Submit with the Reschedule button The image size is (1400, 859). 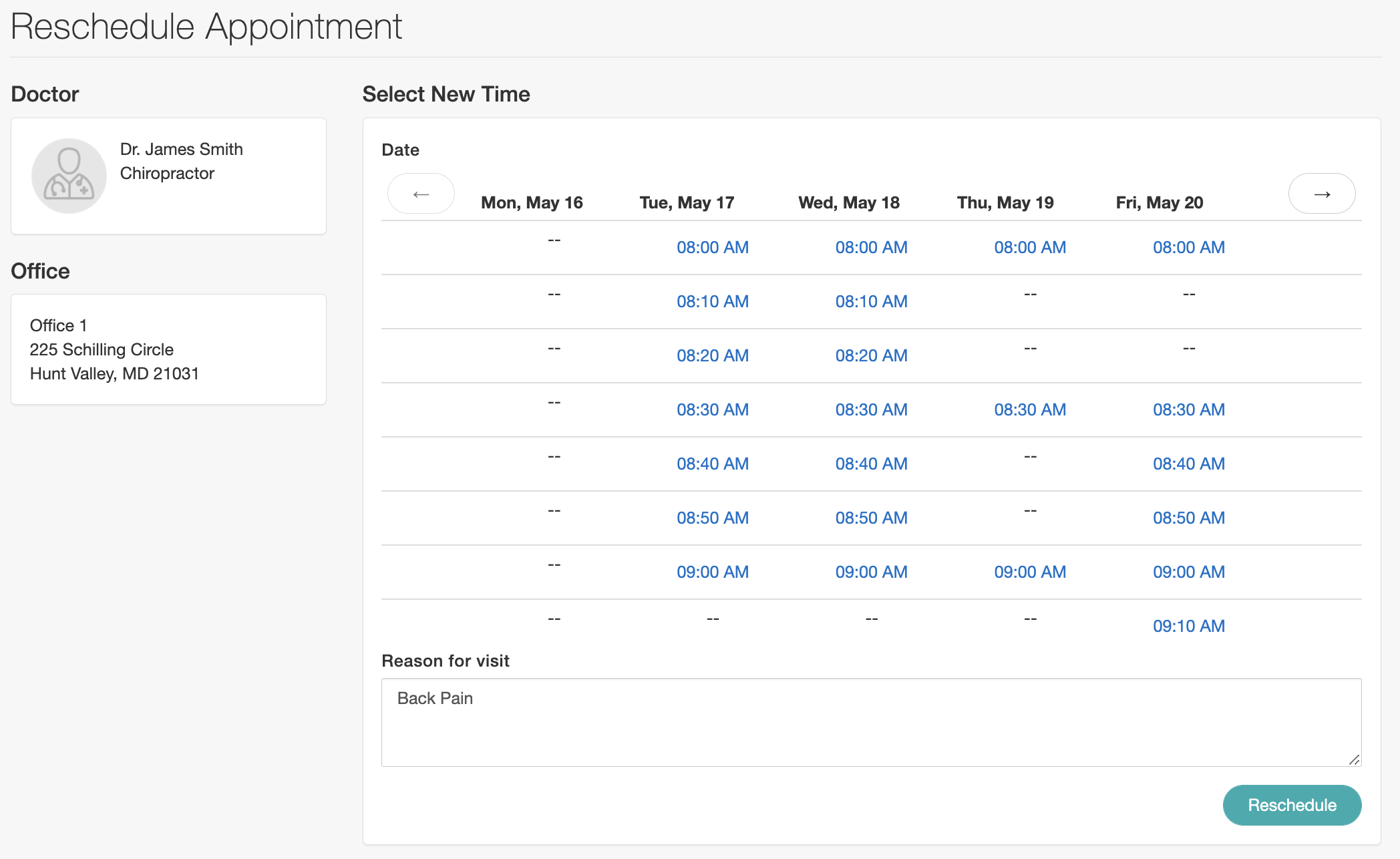click(1292, 805)
